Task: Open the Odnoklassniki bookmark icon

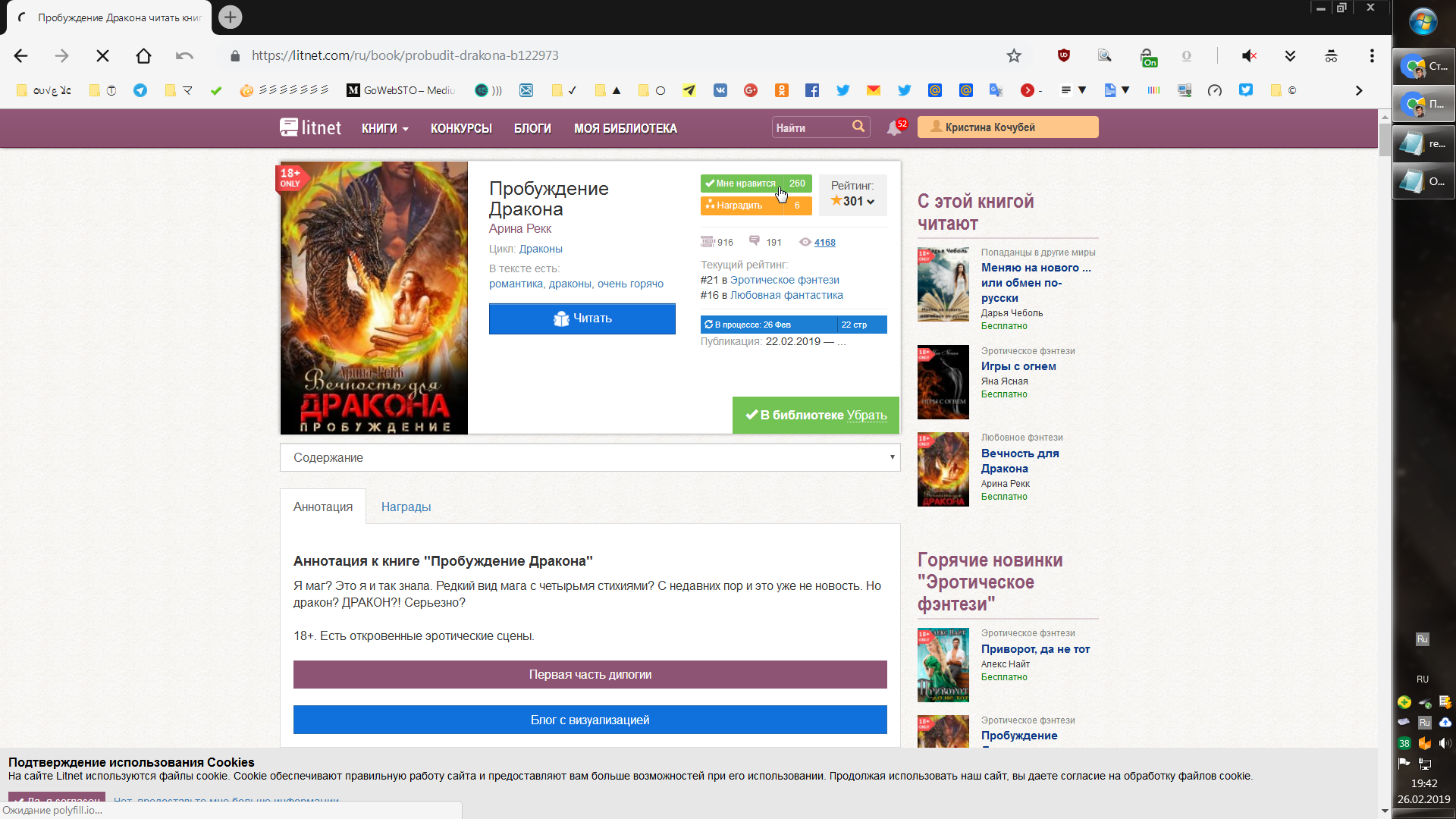Action: click(782, 90)
